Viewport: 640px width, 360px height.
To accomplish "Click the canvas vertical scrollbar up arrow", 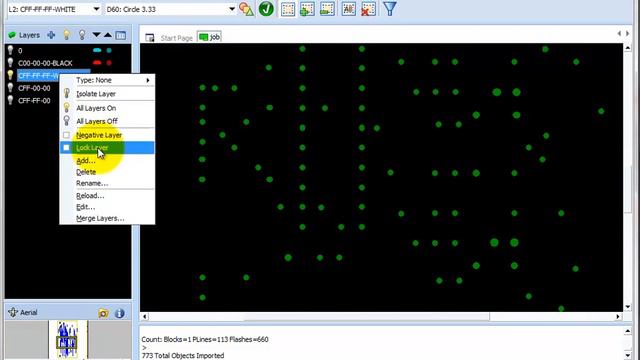I will [628, 48].
